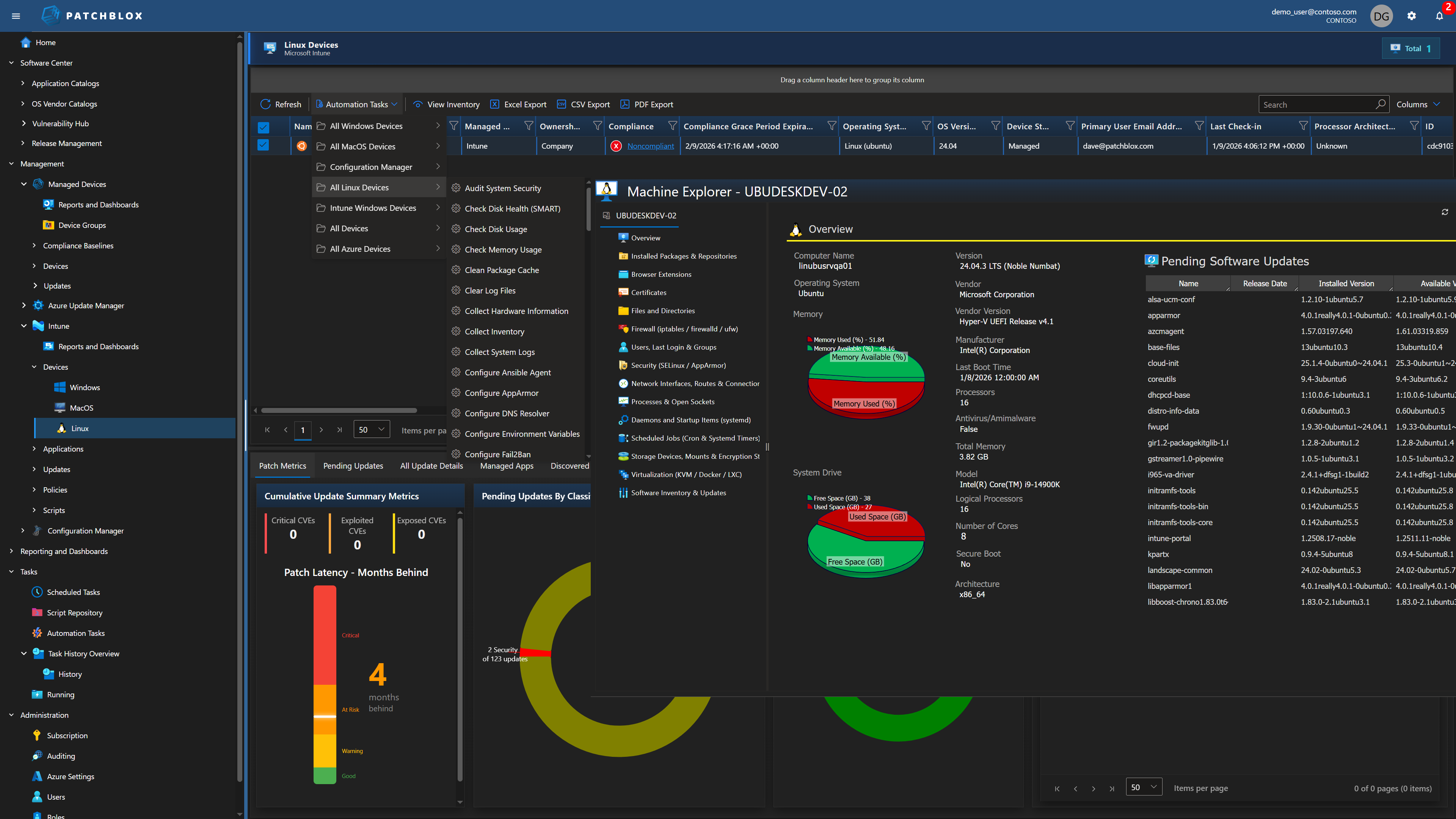Open Check Disk Health (SMART) task

tap(511, 209)
